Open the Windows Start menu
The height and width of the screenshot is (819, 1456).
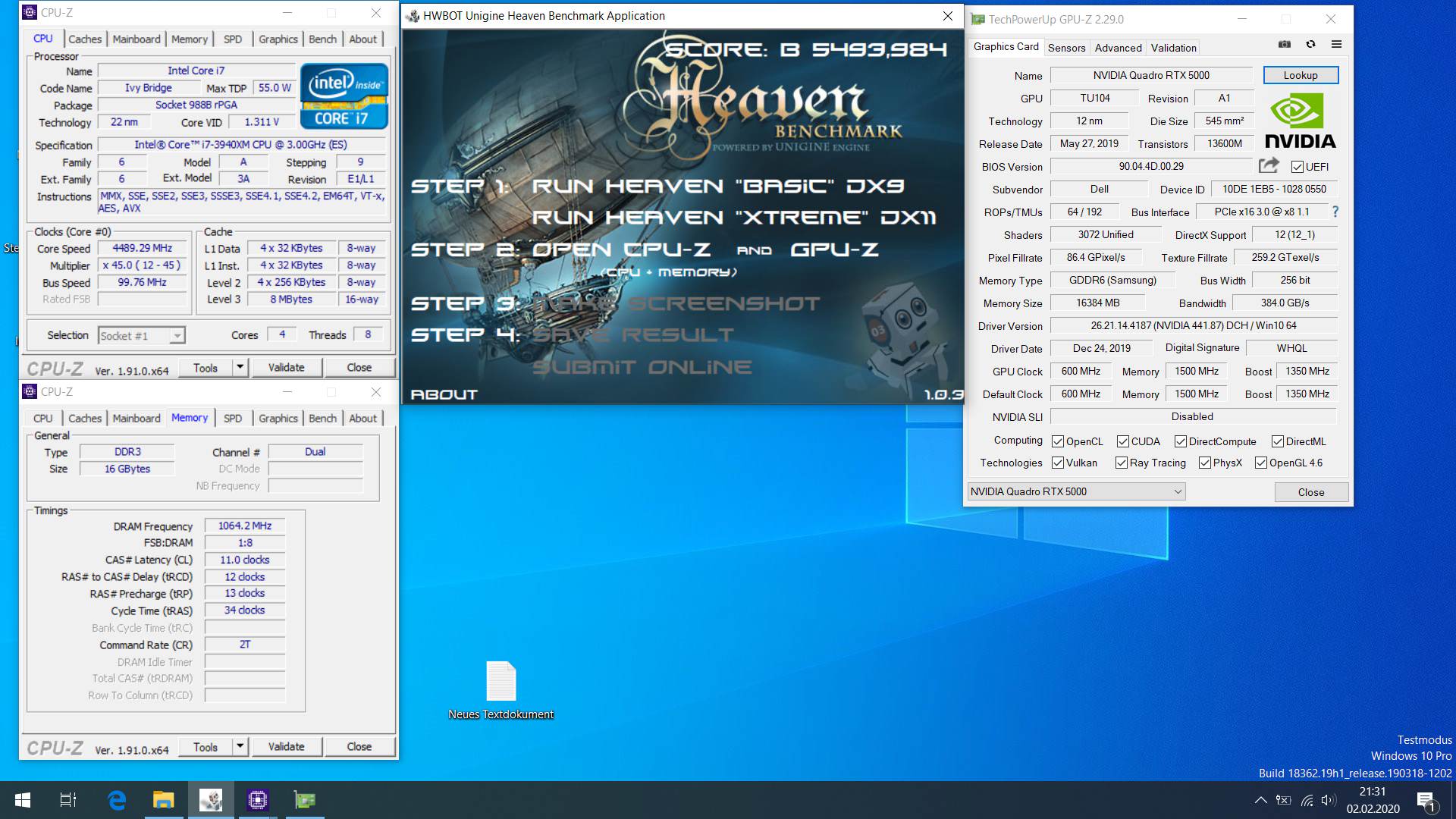point(23,800)
